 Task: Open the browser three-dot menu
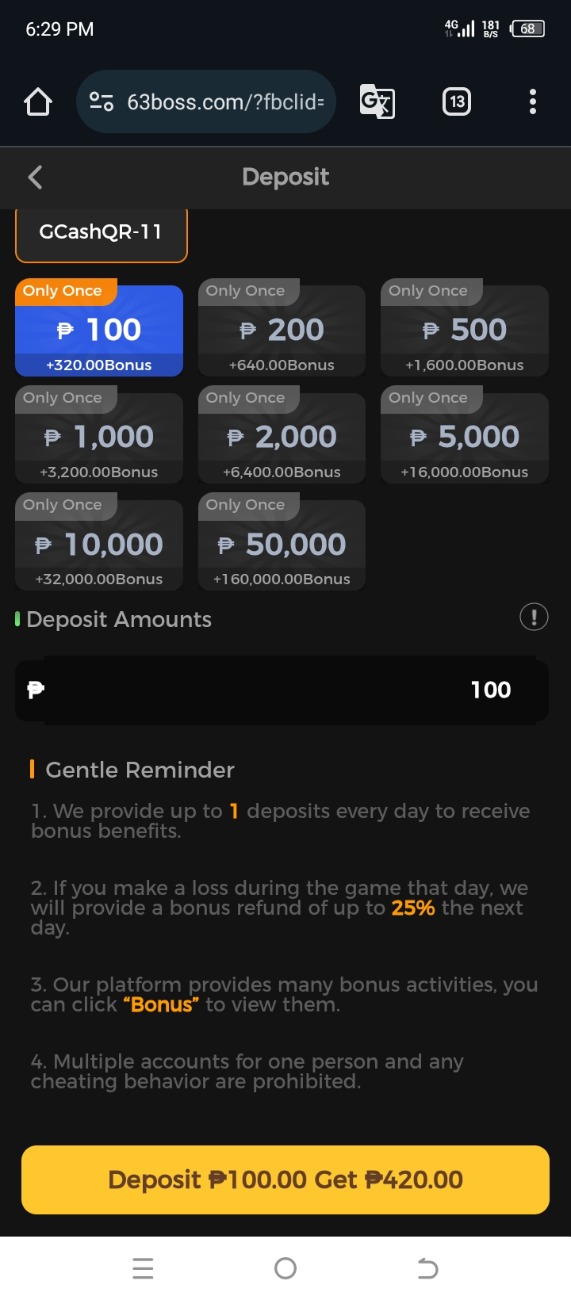pyautogui.click(x=532, y=102)
